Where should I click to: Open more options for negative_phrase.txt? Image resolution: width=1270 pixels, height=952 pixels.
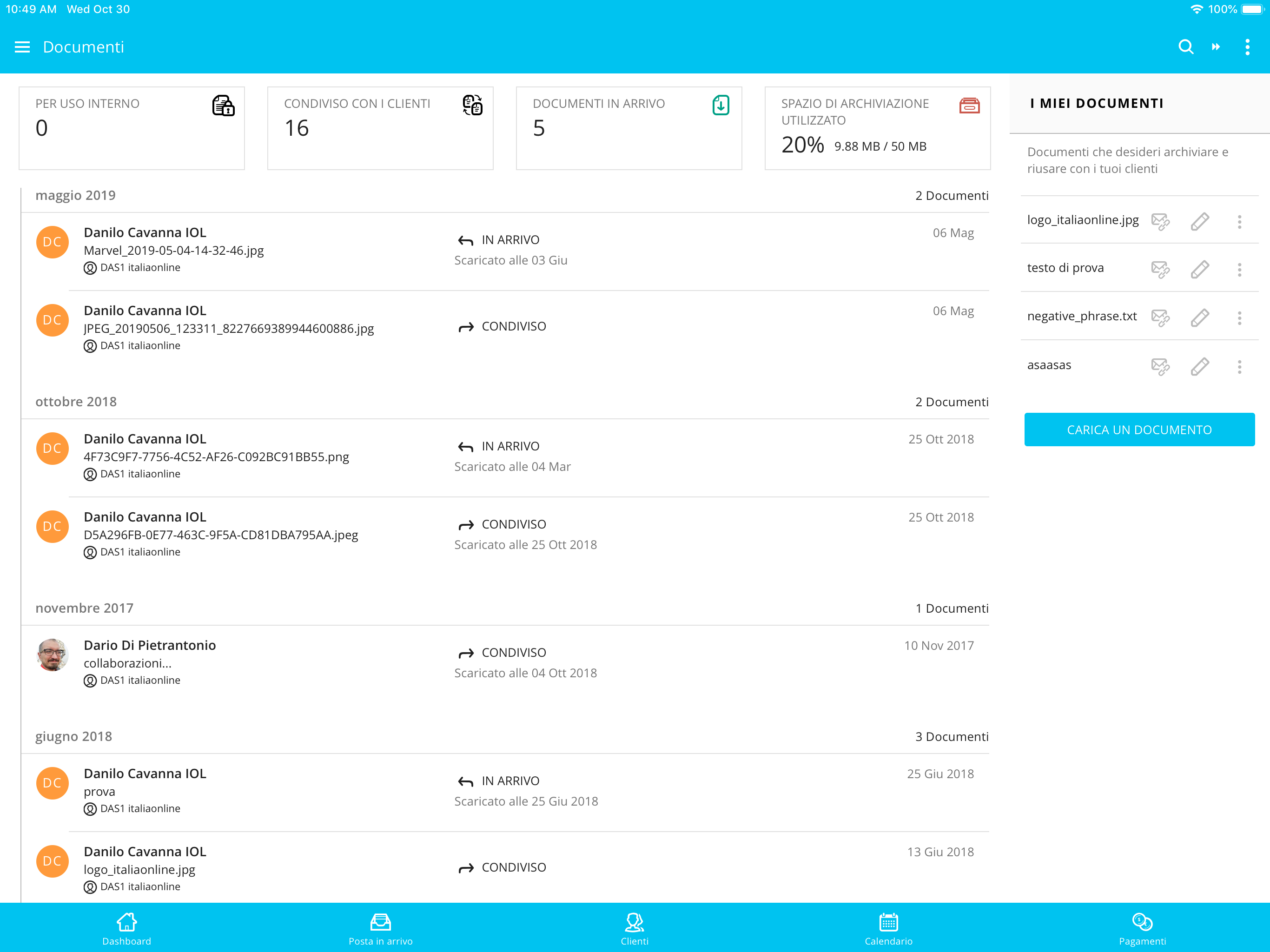[x=1240, y=317]
